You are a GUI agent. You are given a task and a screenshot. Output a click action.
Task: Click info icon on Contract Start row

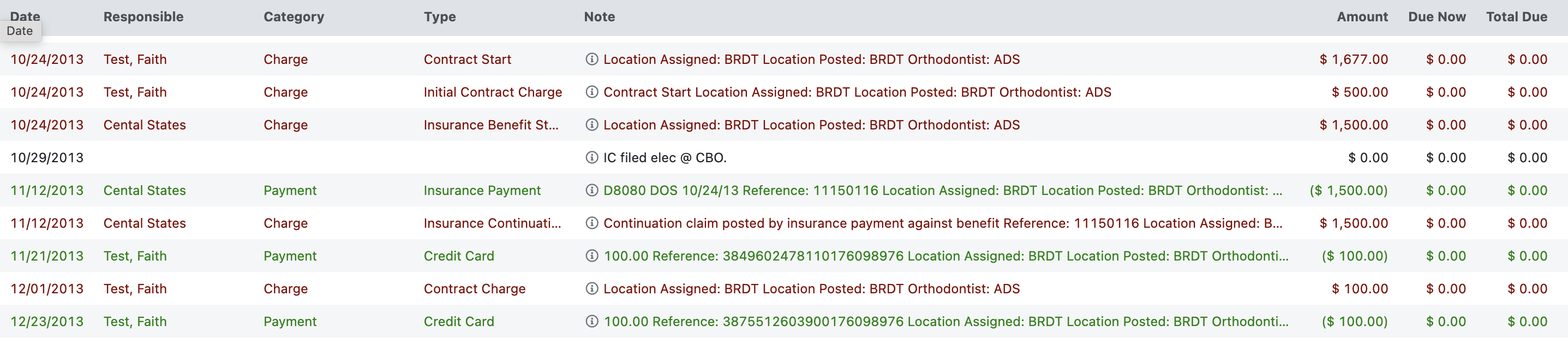pyautogui.click(x=591, y=59)
